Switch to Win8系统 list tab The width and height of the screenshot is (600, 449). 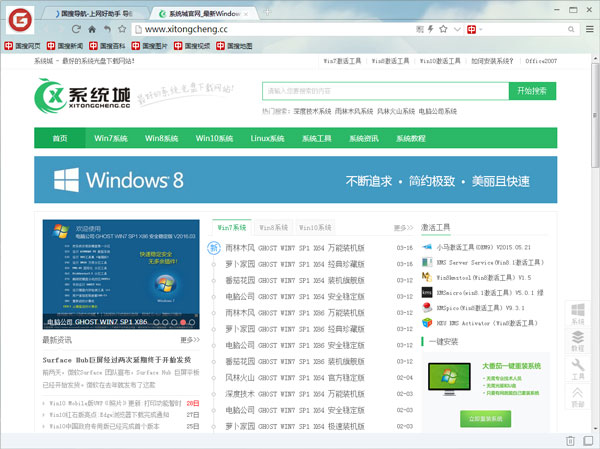tap(274, 228)
